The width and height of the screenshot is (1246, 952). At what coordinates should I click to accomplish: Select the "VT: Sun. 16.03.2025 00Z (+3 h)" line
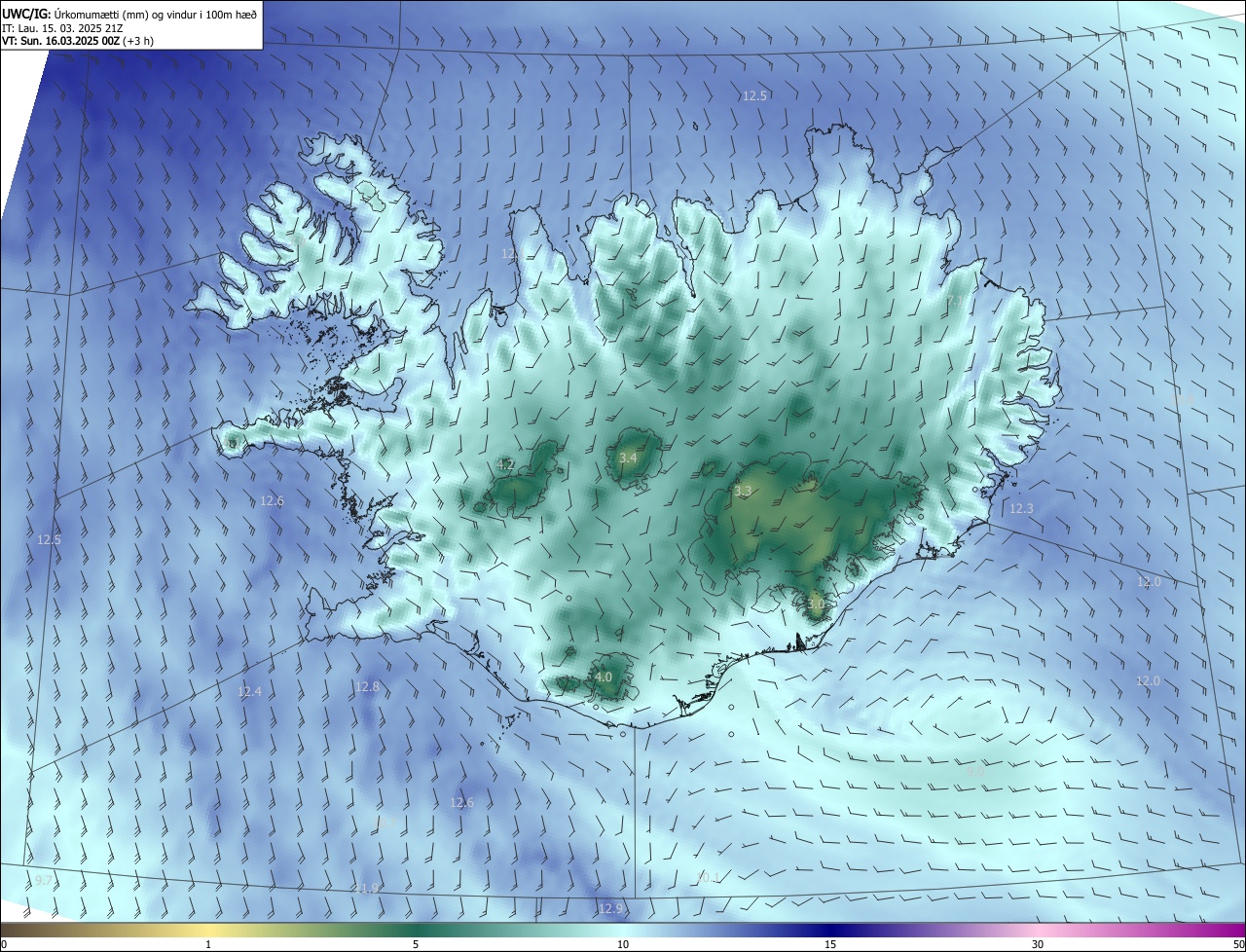coord(78,41)
